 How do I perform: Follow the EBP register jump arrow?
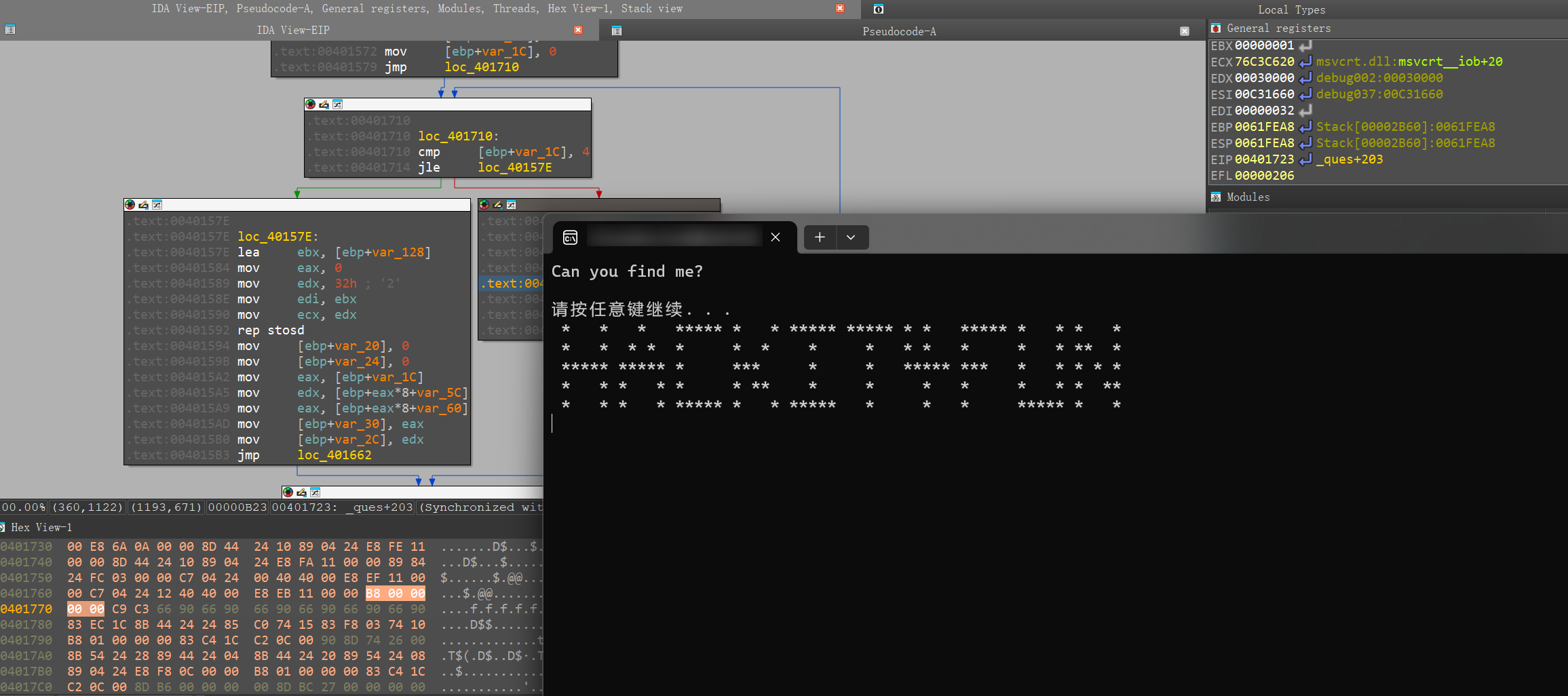1305,127
